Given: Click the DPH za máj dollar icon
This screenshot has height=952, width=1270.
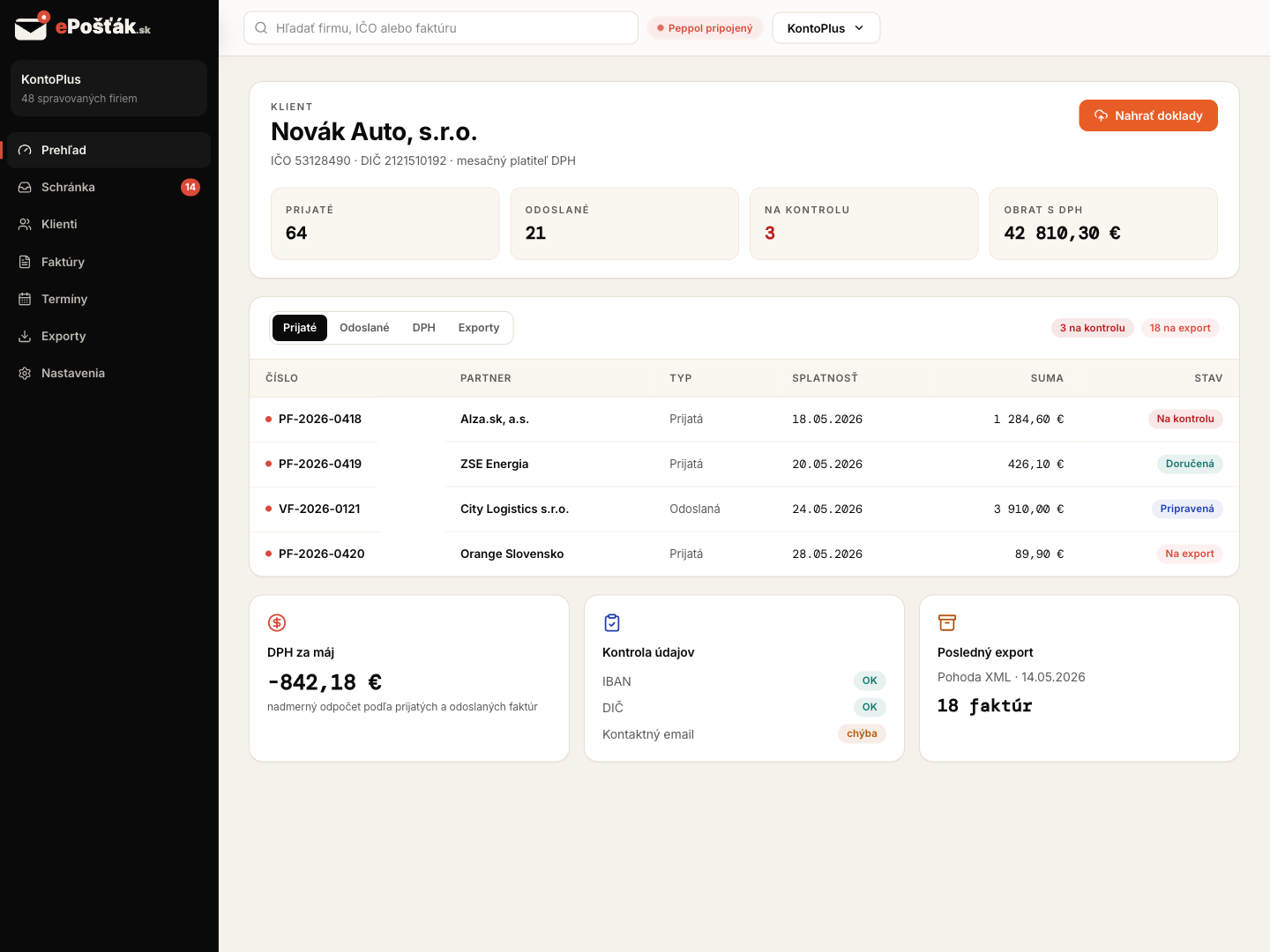Looking at the screenshot, I should pos(277,623).
